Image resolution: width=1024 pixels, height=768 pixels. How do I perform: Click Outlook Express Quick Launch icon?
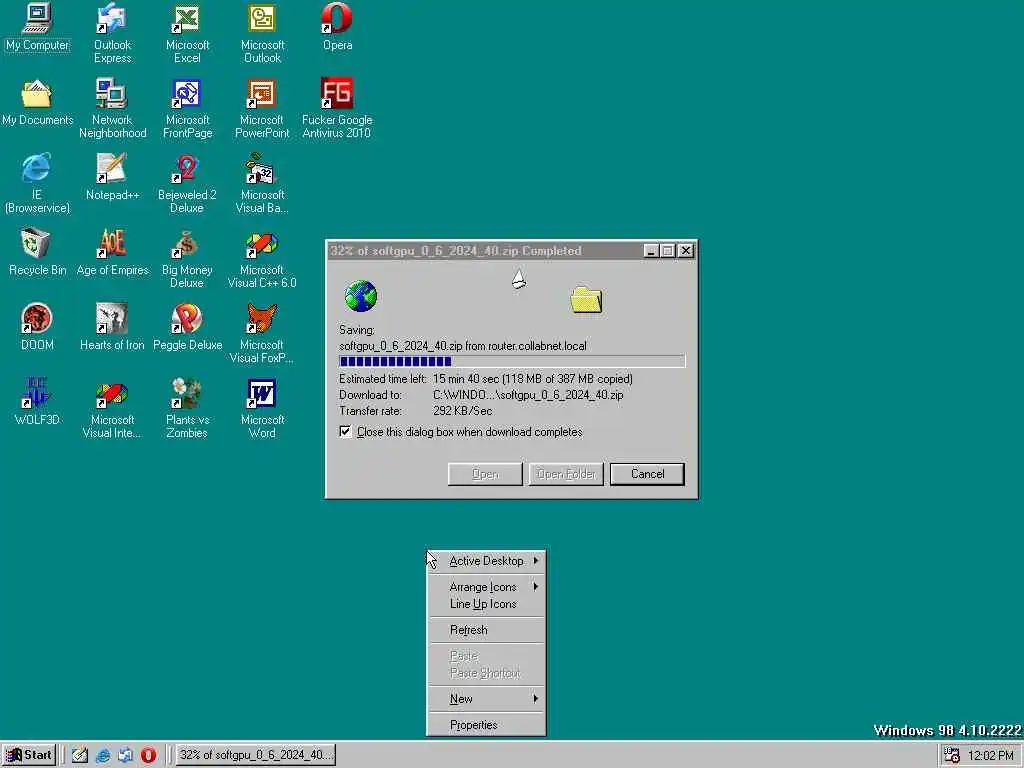(125, 756)
